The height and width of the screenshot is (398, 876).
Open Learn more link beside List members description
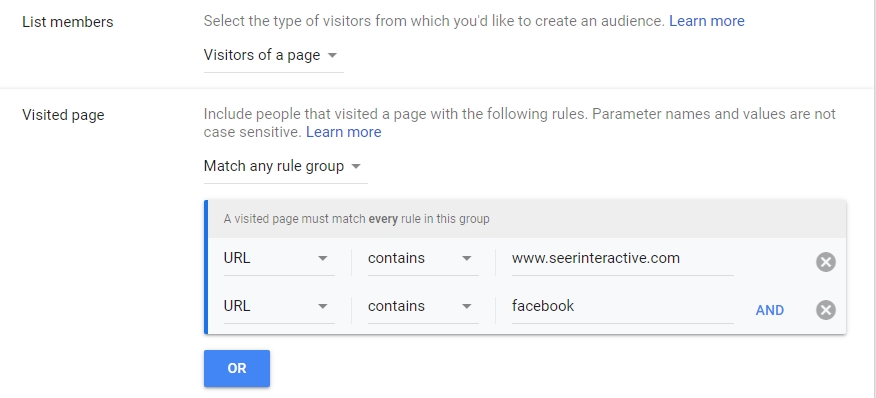(707, 21)
